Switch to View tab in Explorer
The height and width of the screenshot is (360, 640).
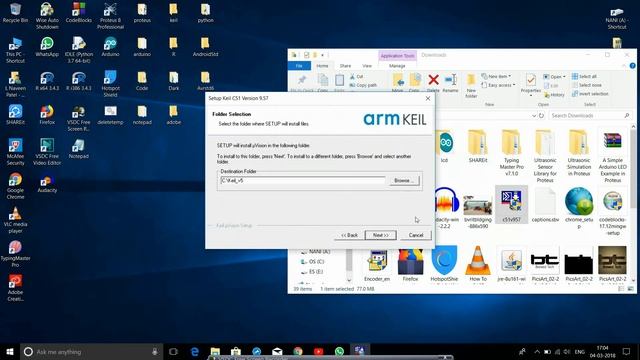pyautogui.click(x=367, y=66)
